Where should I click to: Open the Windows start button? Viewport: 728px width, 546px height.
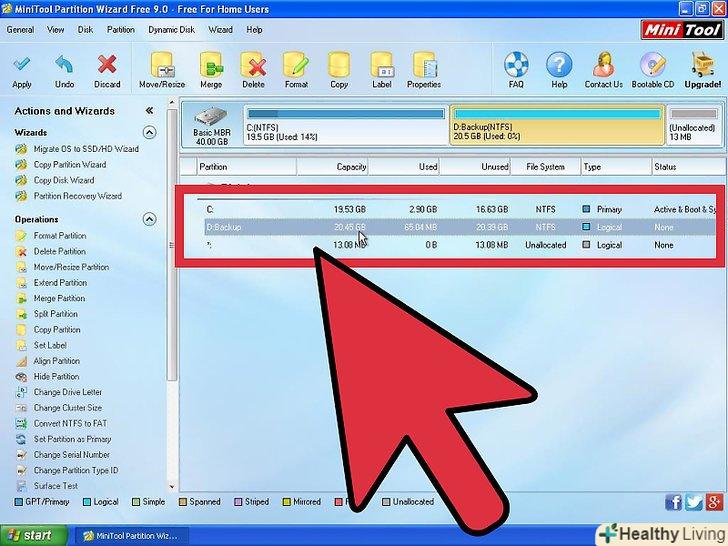[34, 535]
